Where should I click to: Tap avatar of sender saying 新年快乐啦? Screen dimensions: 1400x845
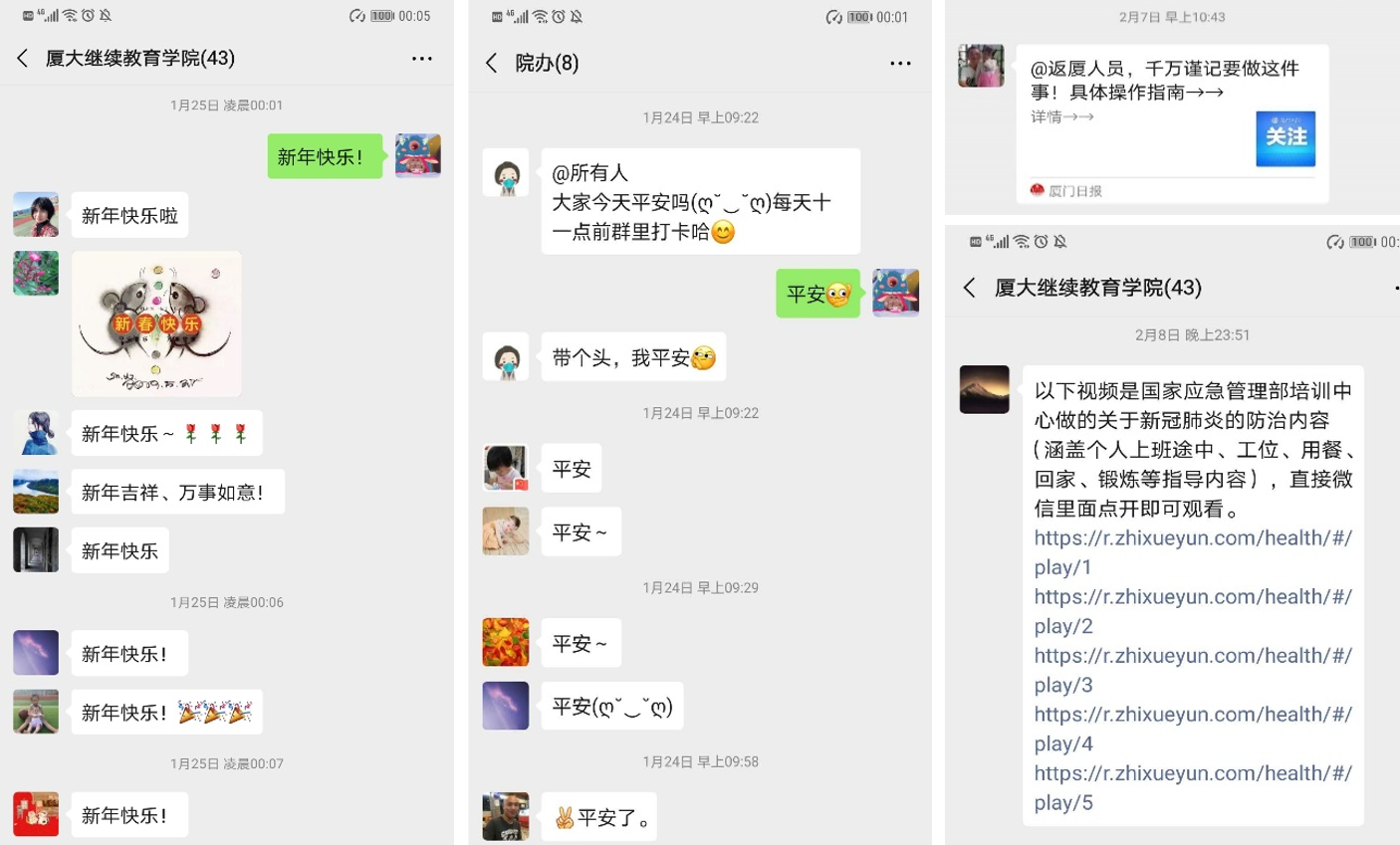point(36,214)
